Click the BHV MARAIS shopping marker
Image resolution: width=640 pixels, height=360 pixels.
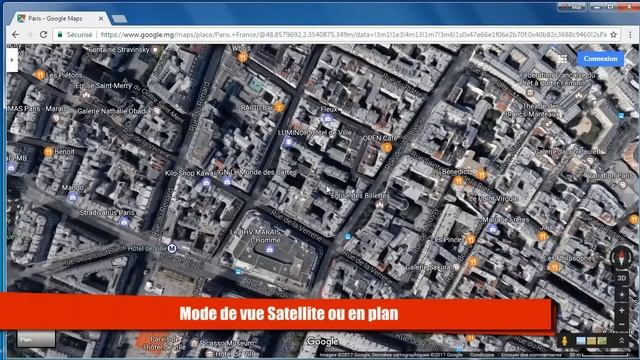(269, 249)
